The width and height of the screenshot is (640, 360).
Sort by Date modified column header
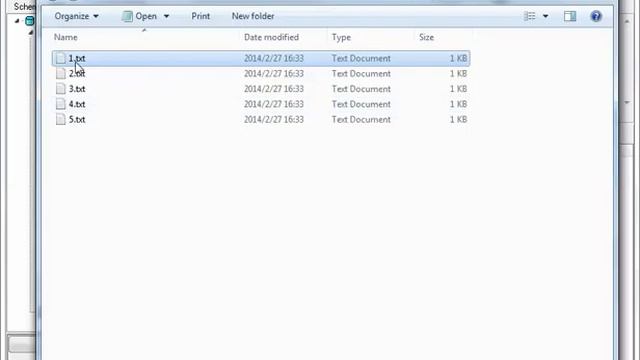[271, 37]
